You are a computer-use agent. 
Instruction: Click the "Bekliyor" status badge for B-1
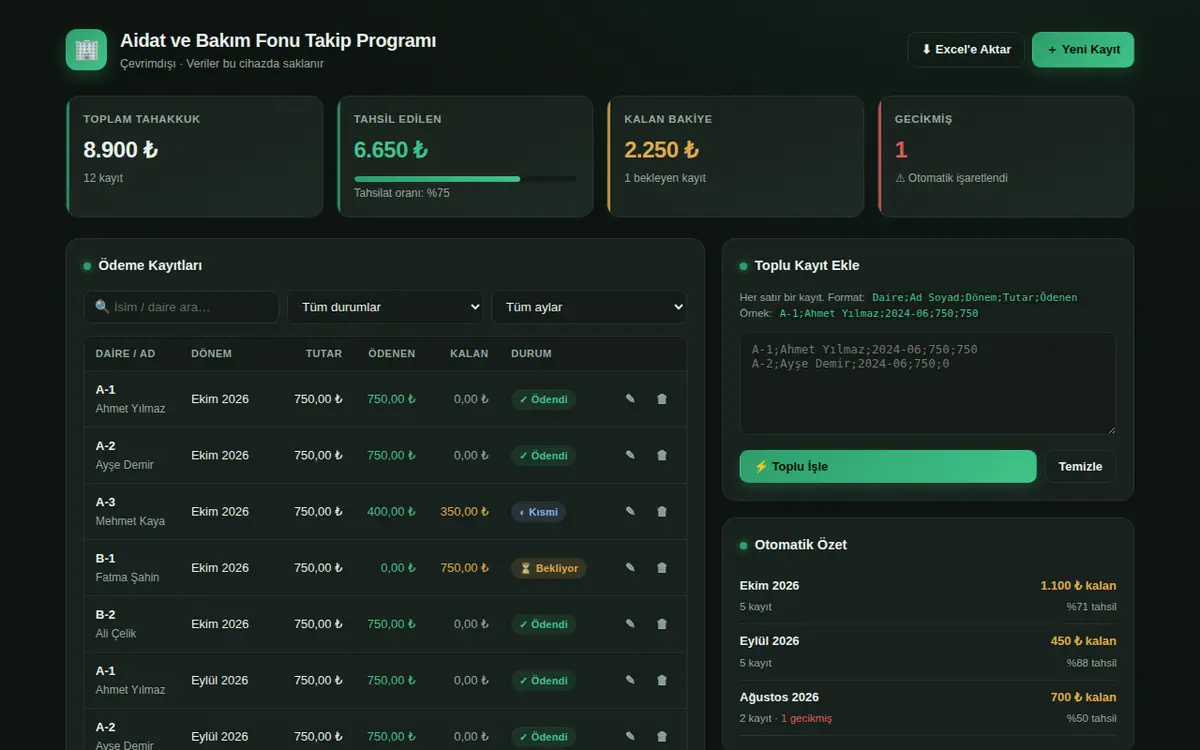coord(549,568)
